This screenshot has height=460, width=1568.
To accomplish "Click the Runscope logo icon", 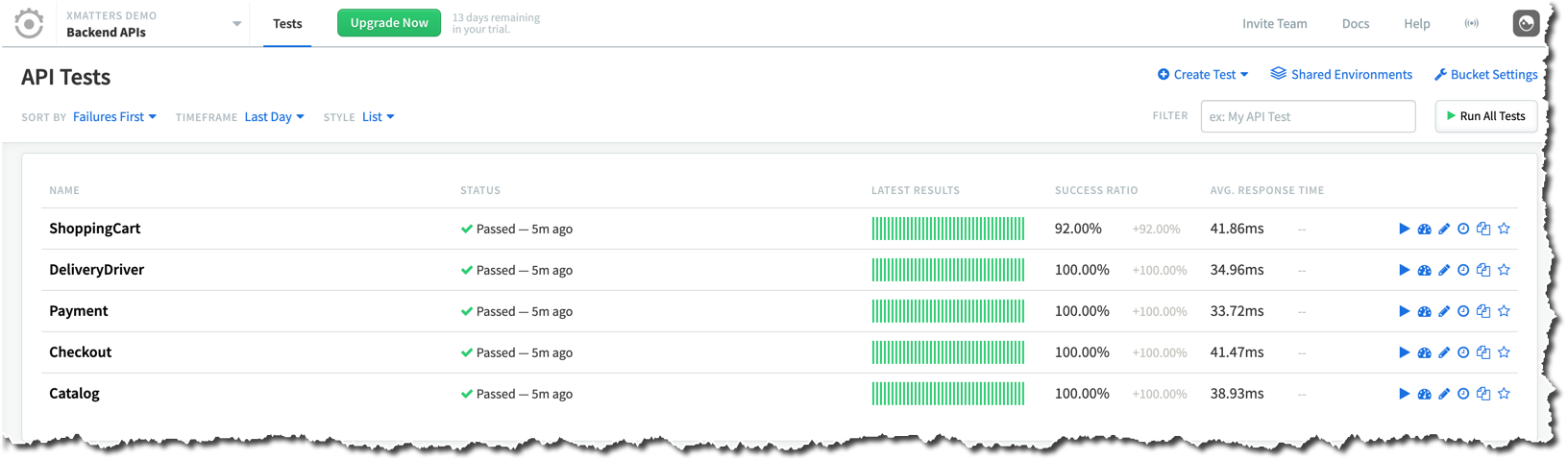I will [x=29, y=23].
